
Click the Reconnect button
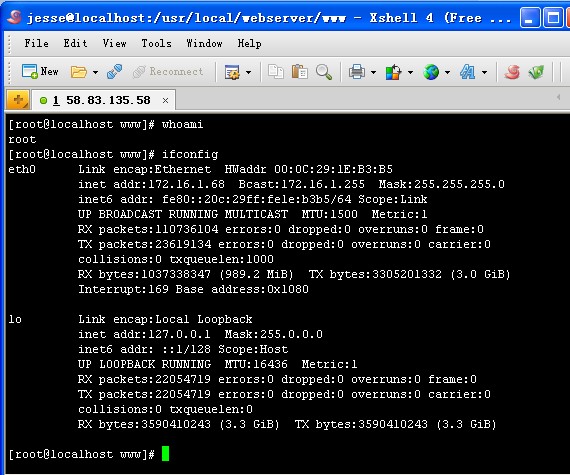coord(168,72)
